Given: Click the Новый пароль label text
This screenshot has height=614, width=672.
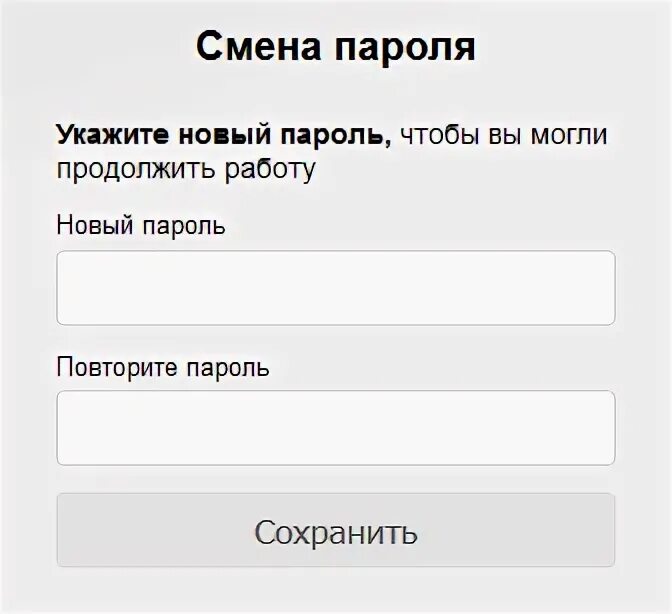Looking at the screenshot, I should 141,225.
